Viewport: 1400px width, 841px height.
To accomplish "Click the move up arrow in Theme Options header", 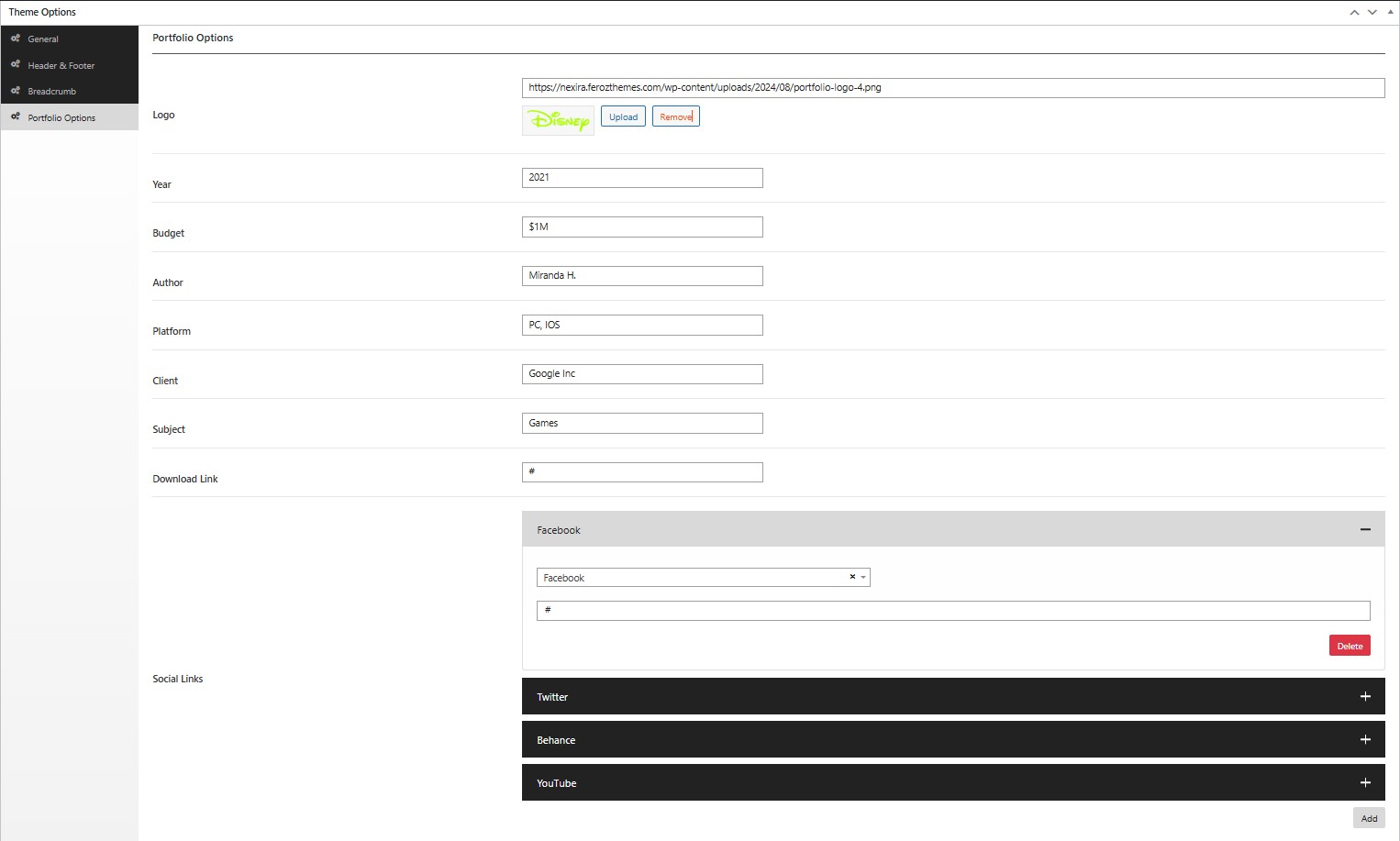I will click(x=1354, y=13).
